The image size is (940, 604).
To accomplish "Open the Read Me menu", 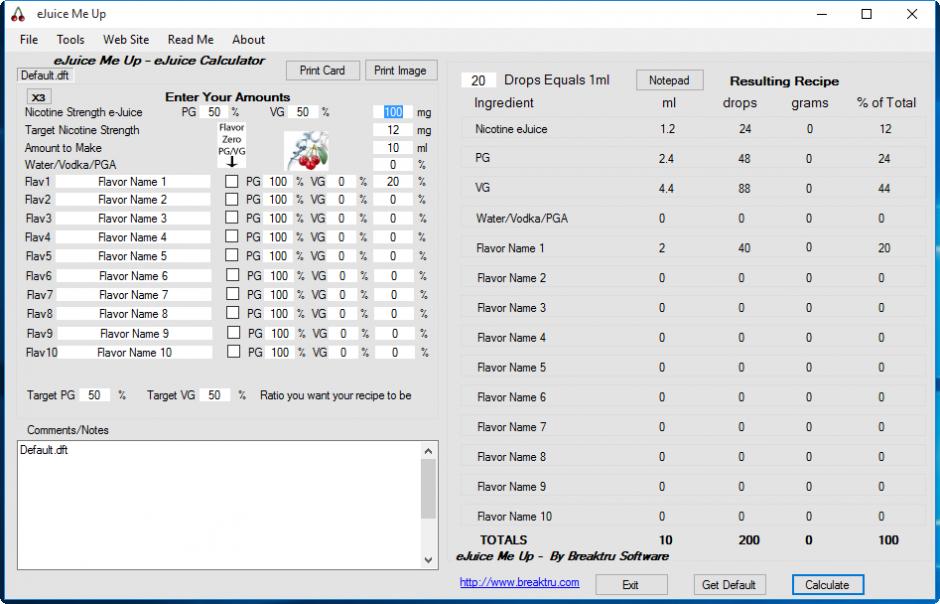I will point(190,40).
